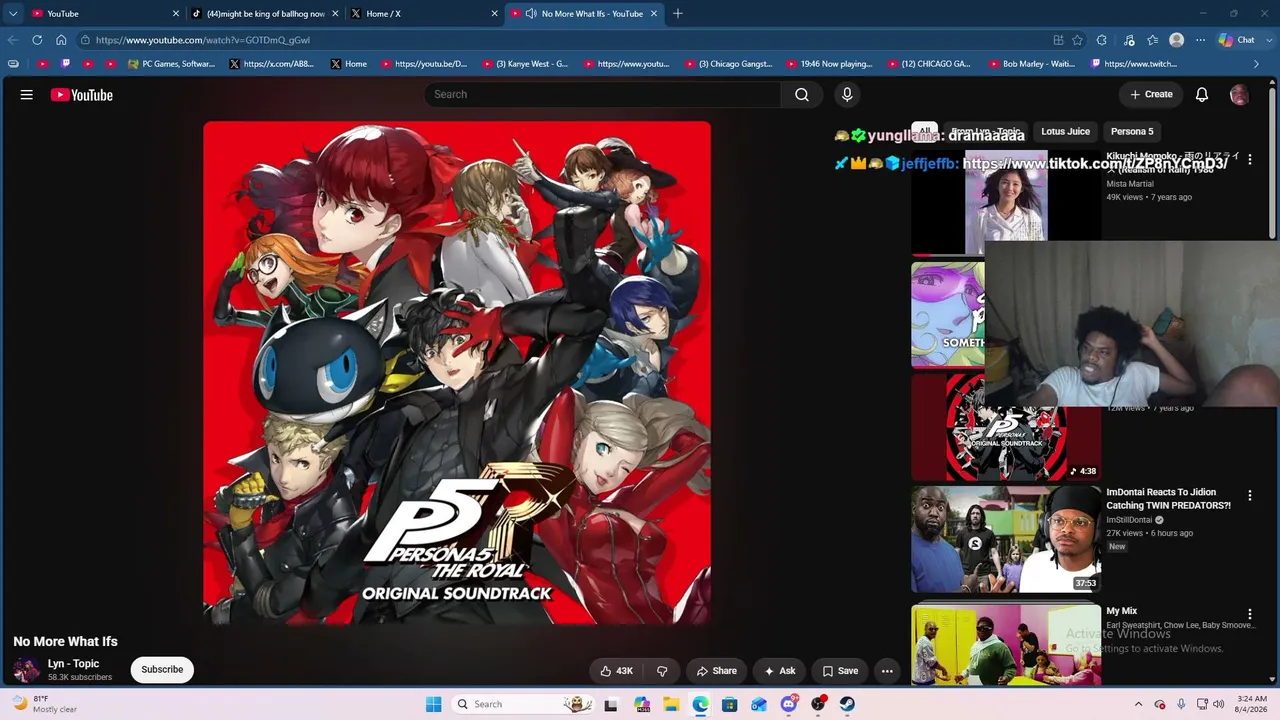Close the first YouTube tab
This screenshot has width=1280, height=720.
coord(176,13)
